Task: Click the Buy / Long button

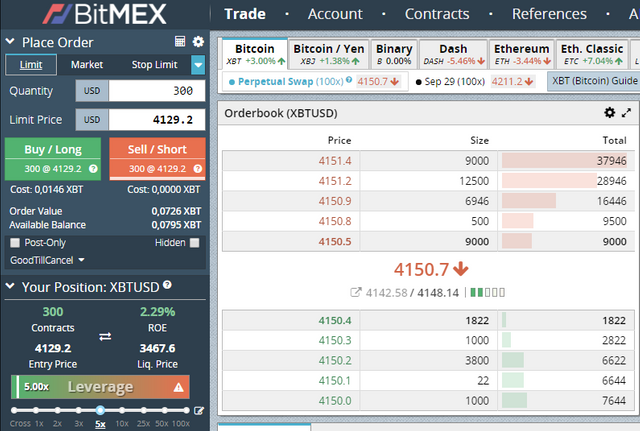Action: [53, 159]
